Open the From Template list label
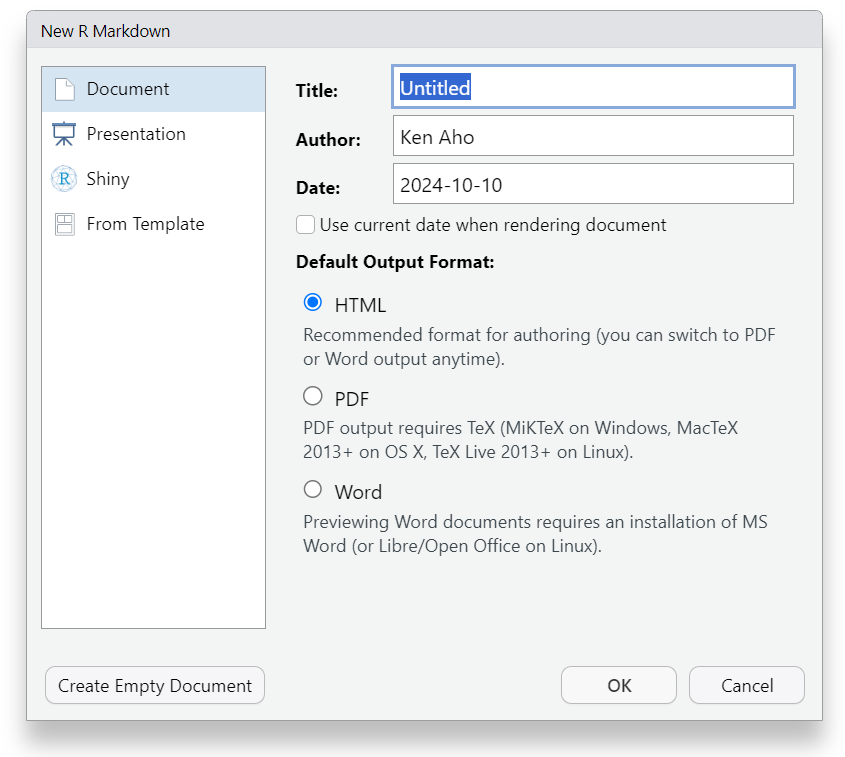The image size is (845, 757). (x=146, y=224)
